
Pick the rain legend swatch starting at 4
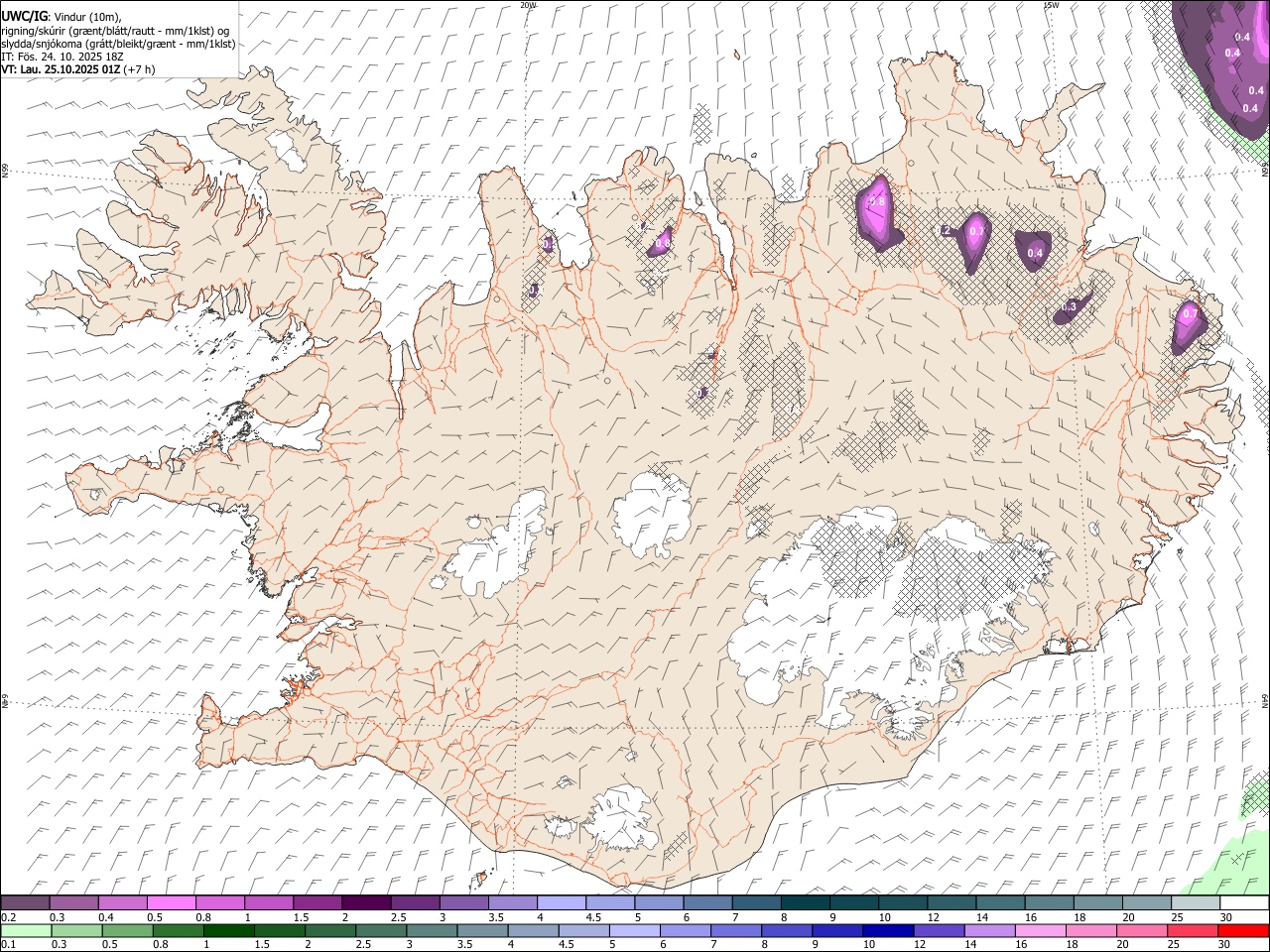coord(533,930)
